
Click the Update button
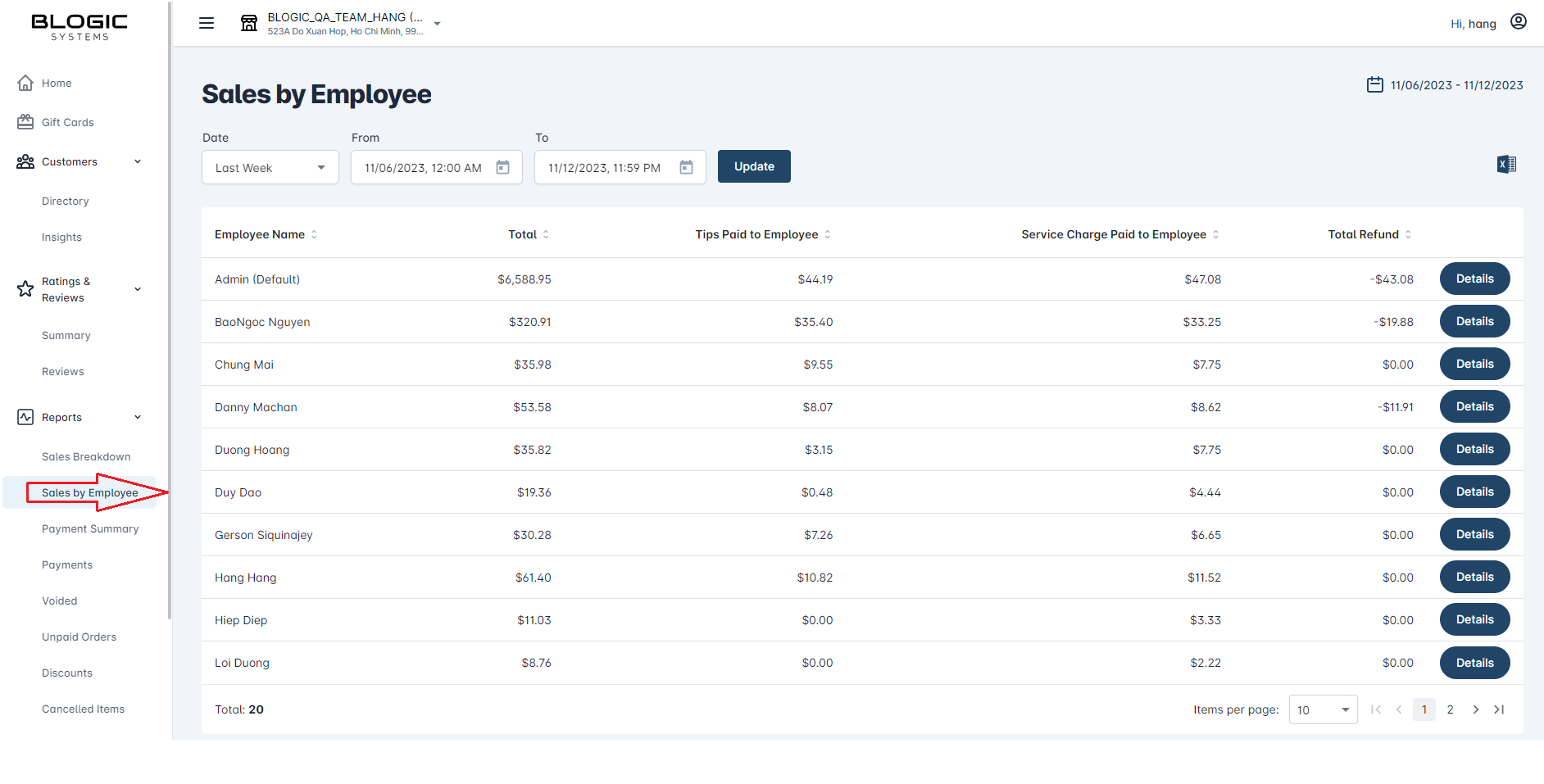[x=753, y=166]
